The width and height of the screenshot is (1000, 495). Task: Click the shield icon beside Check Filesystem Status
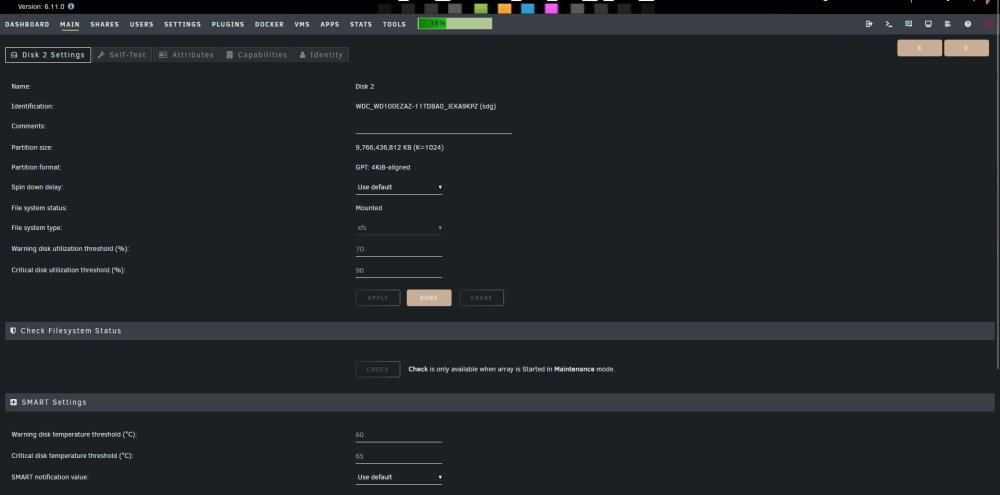coord(13,331)
